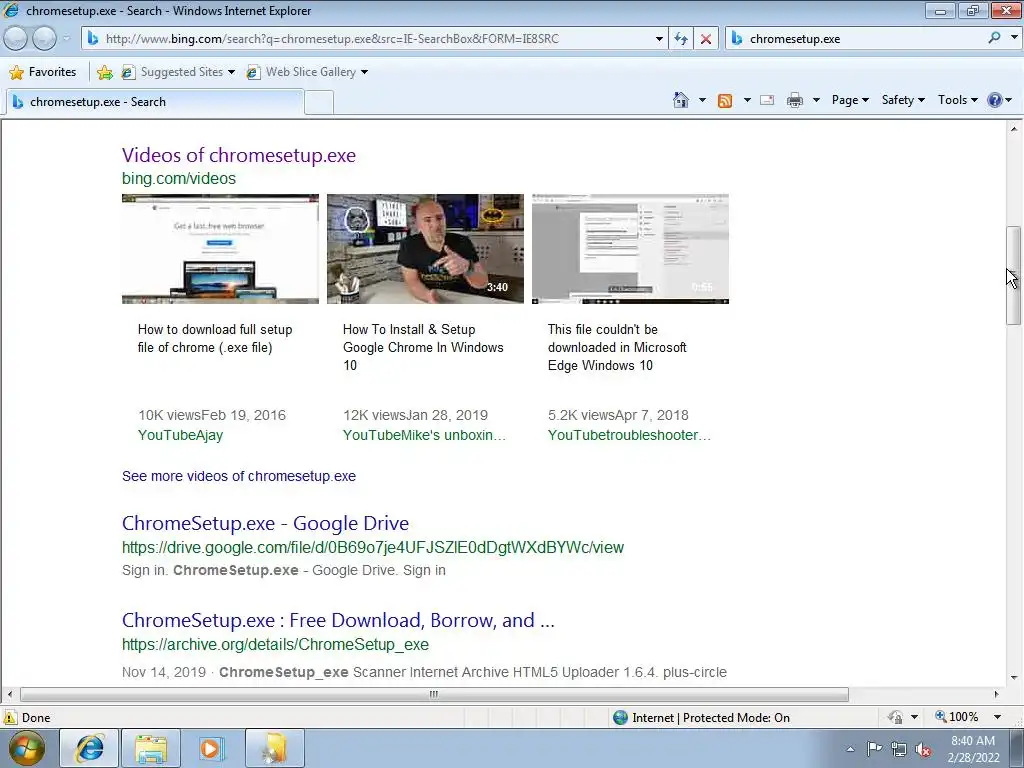Image resolution: width=1024 pixels, height=768 pixels.
Task: Open the Page menu
Action: coord(850,100)
